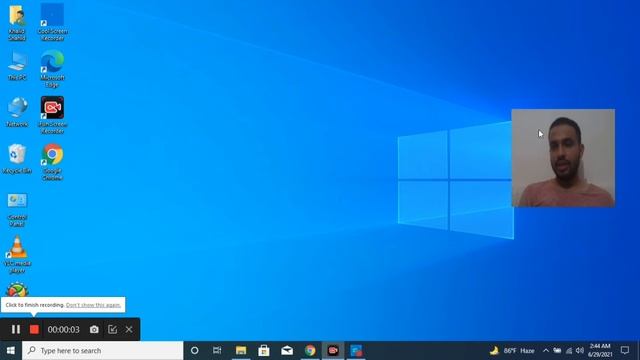Switch to the iFun Screen Recorder taskbar icon
This screenshot has height=360, width=640.
point(333,351)
